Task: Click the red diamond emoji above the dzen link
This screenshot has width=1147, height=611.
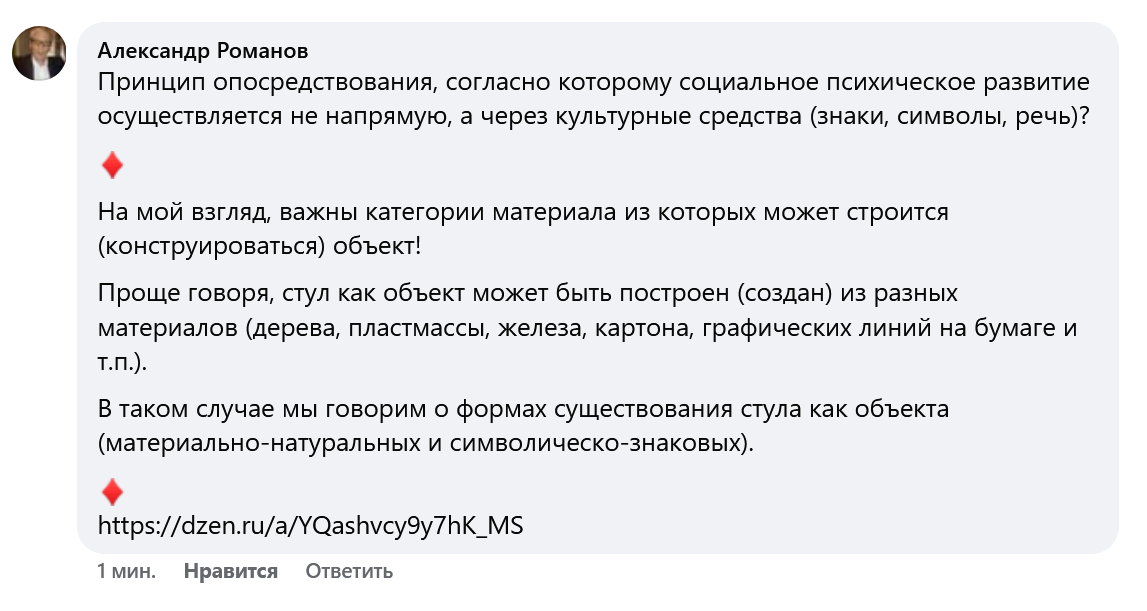Action: pos(112,490)
